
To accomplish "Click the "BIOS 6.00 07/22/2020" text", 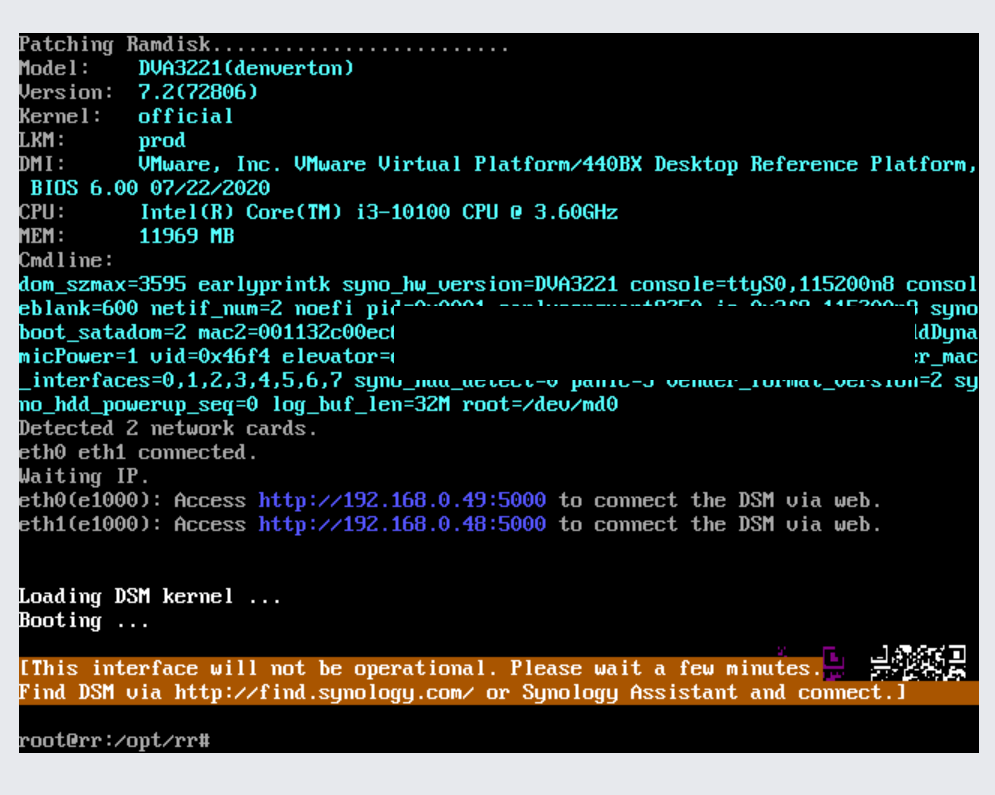I will (150, 188).
